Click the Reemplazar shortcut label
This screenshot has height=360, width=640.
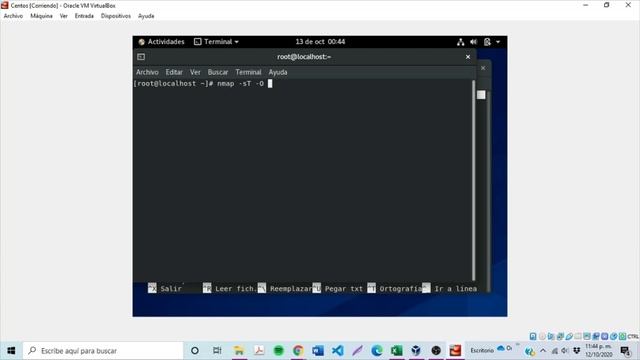pos(291,289)
